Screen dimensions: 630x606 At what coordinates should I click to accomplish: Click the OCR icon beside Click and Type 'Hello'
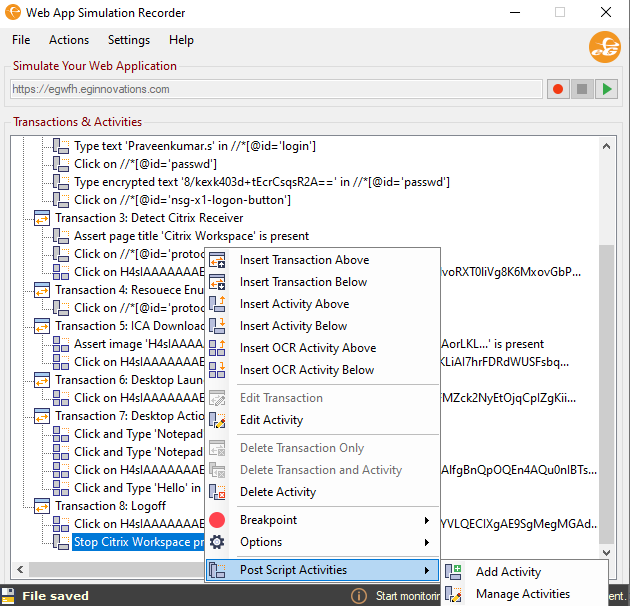61,488
